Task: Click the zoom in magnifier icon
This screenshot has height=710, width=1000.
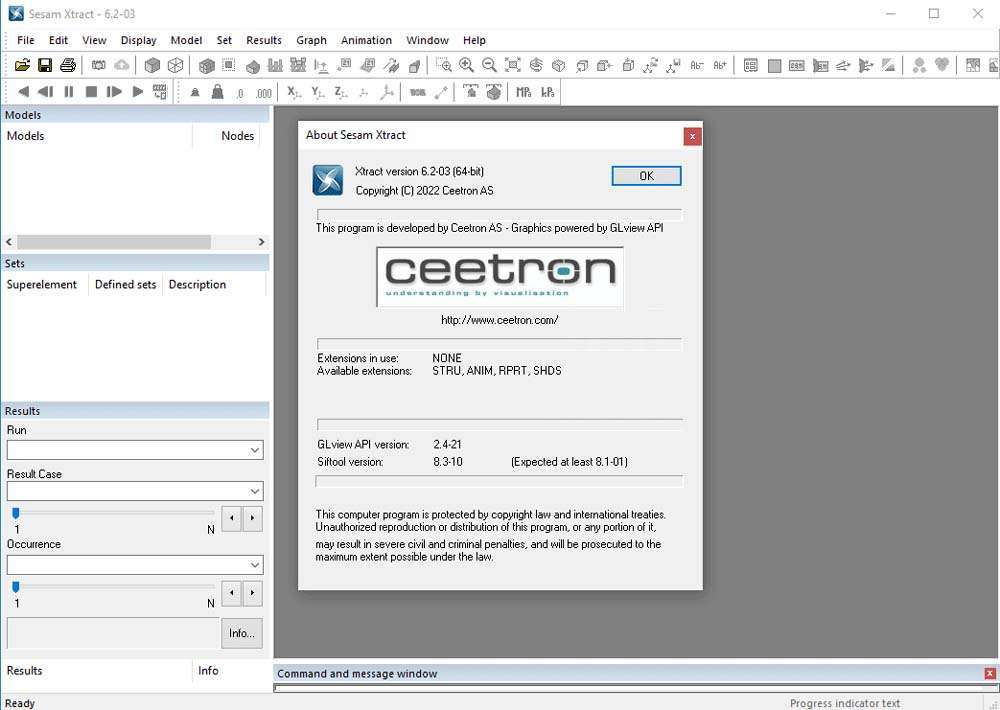Action: pyautogui.click(x=466, y=65)
